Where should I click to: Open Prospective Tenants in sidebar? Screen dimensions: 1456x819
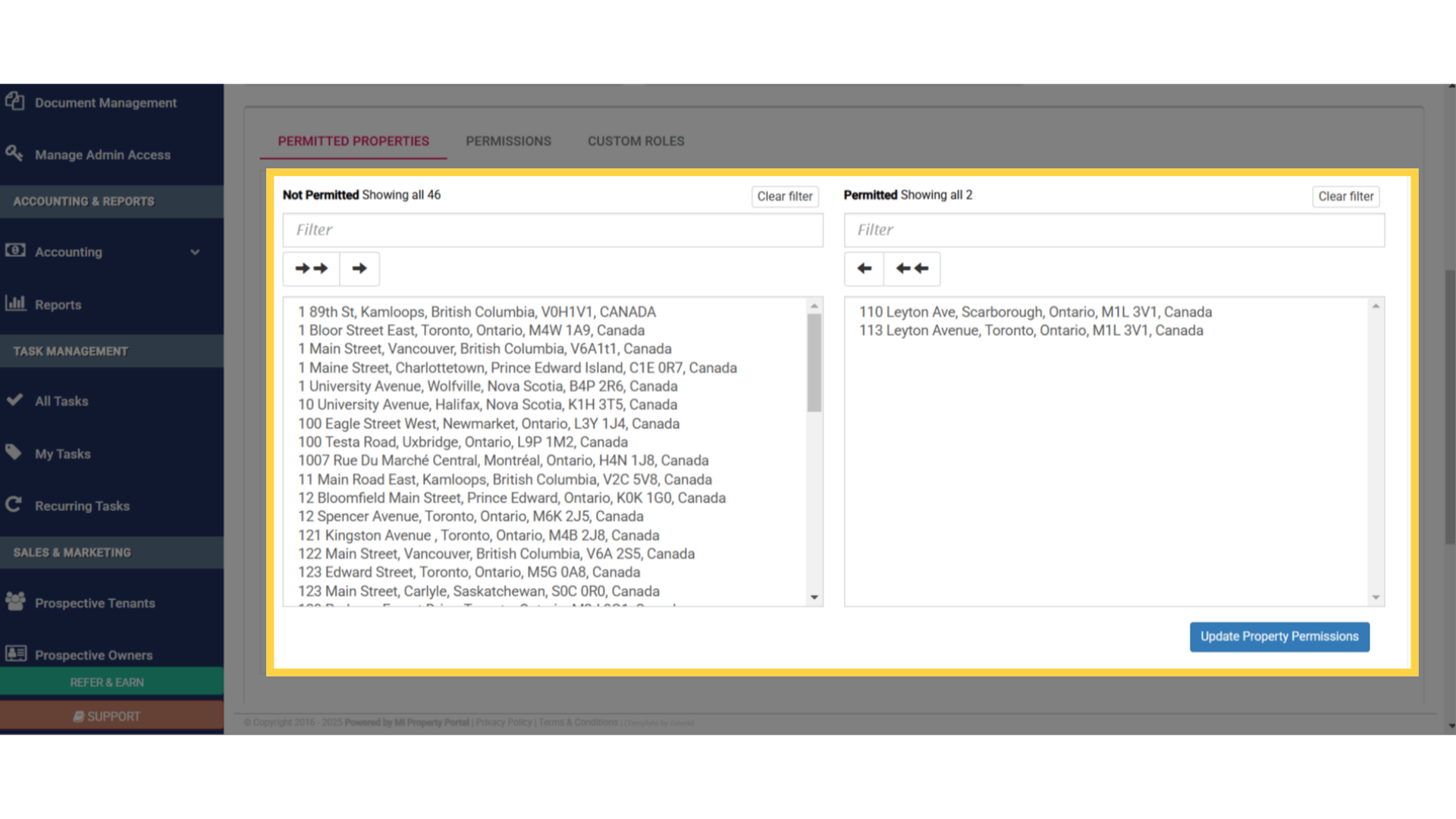(95, 603)
